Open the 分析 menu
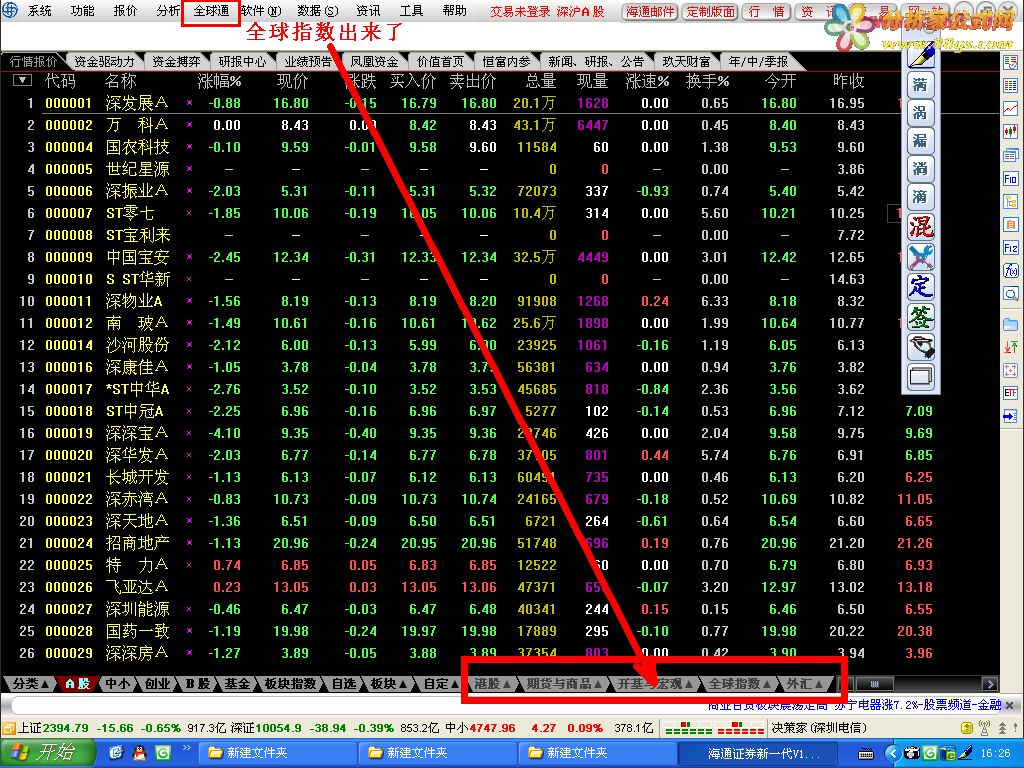The width and height of the screenshot is (1024, 768). pyautogui.click(x=168, y=11)
